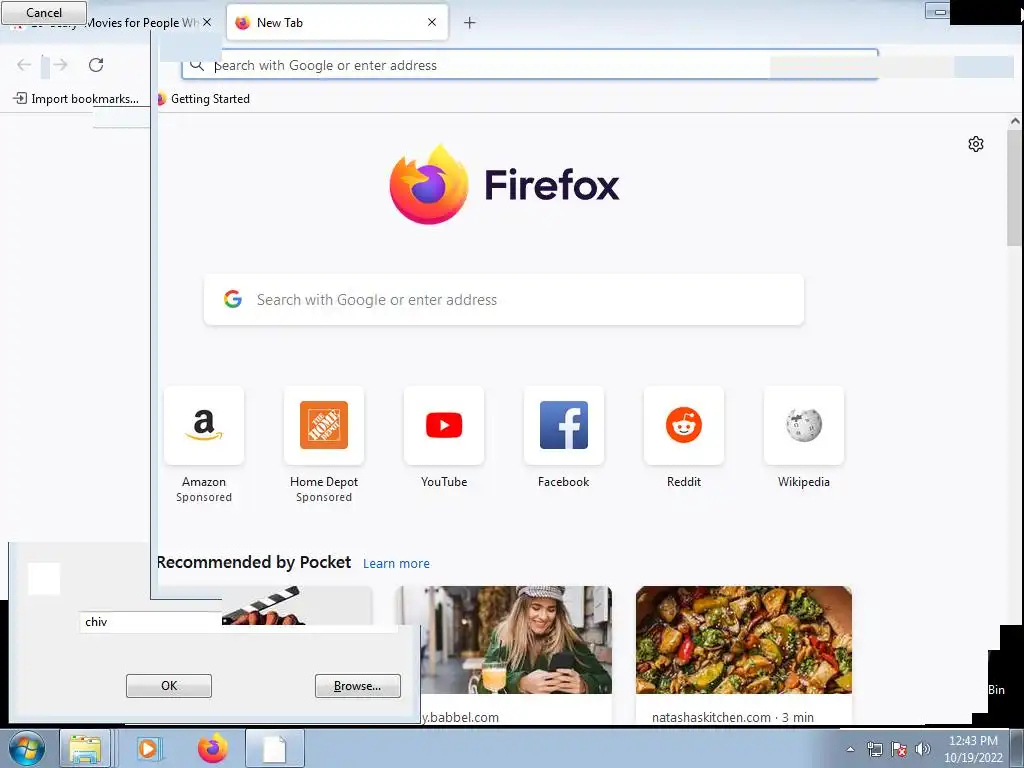Click the Cancel button
Viewport: 1024px width, 768px height.
tap(44, 12)
